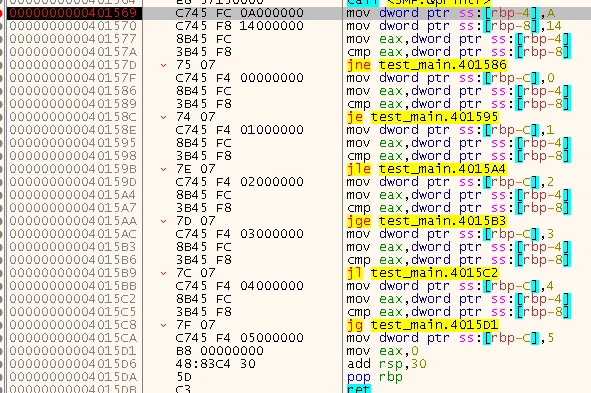Click the jump arrow beside bytes 74 07
Image resolution: width=591 pixels, height=393 pixels.
click(164, 117)
